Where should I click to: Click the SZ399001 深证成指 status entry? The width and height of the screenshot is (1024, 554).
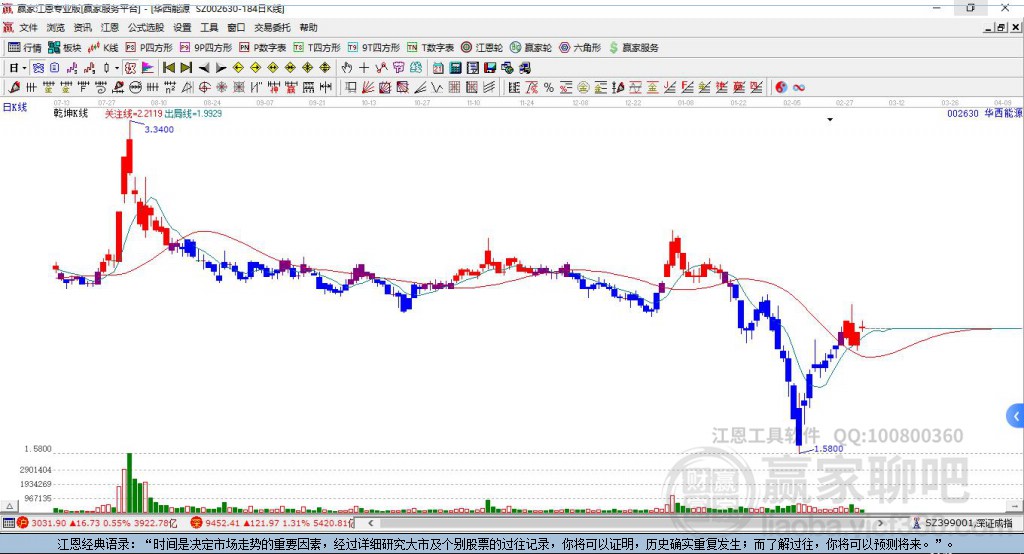(962, 523)
